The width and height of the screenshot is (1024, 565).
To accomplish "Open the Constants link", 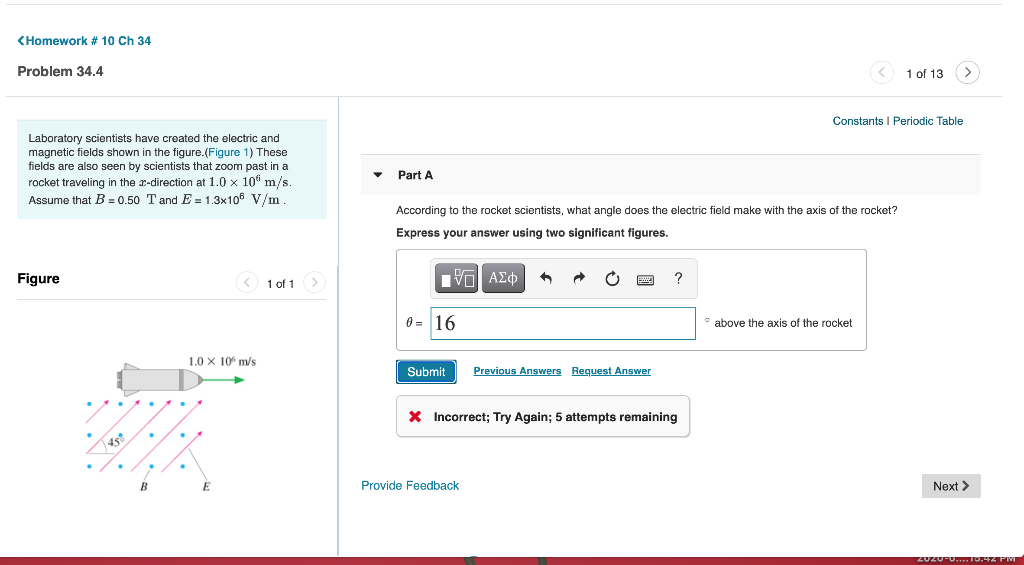I will pyautogui.click(x=857, y=121).
